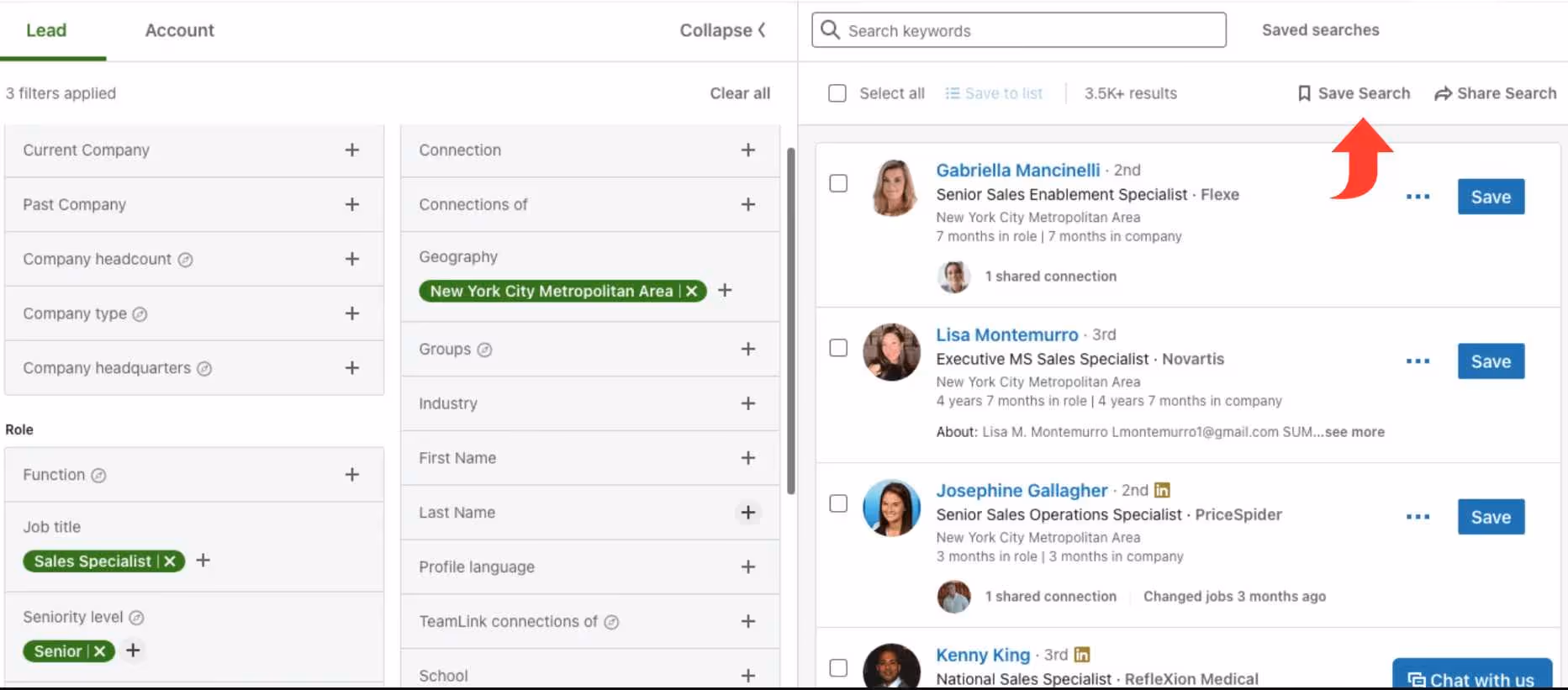Open Josephine Gallagher's profile link
1568x690 pixels.
click(x=1022, y=491)
